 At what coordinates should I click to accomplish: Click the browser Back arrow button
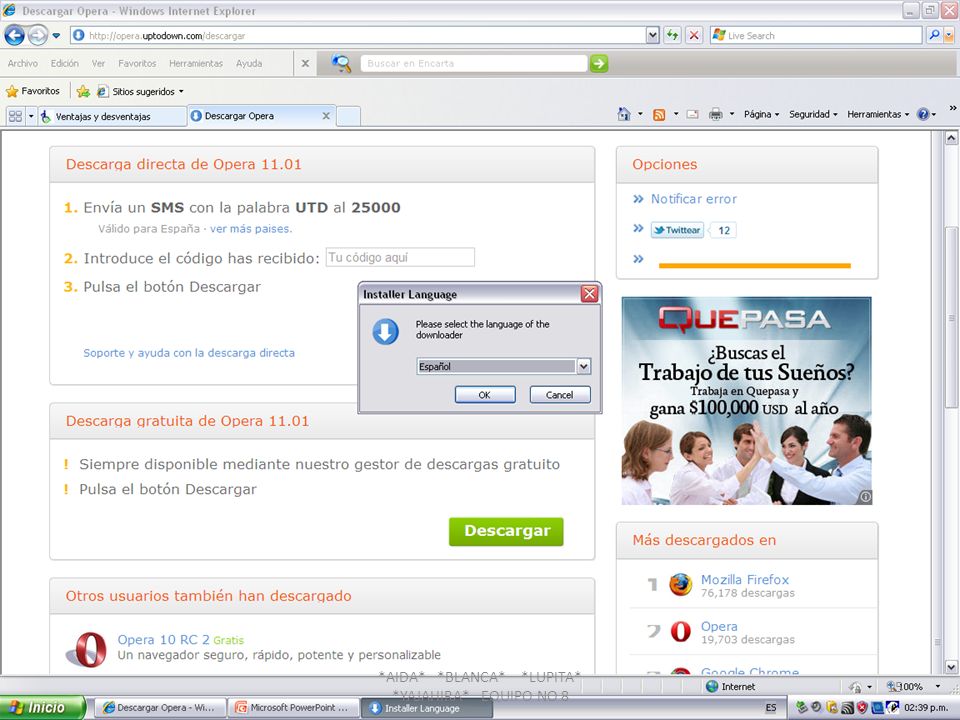[x=15, y=36]
